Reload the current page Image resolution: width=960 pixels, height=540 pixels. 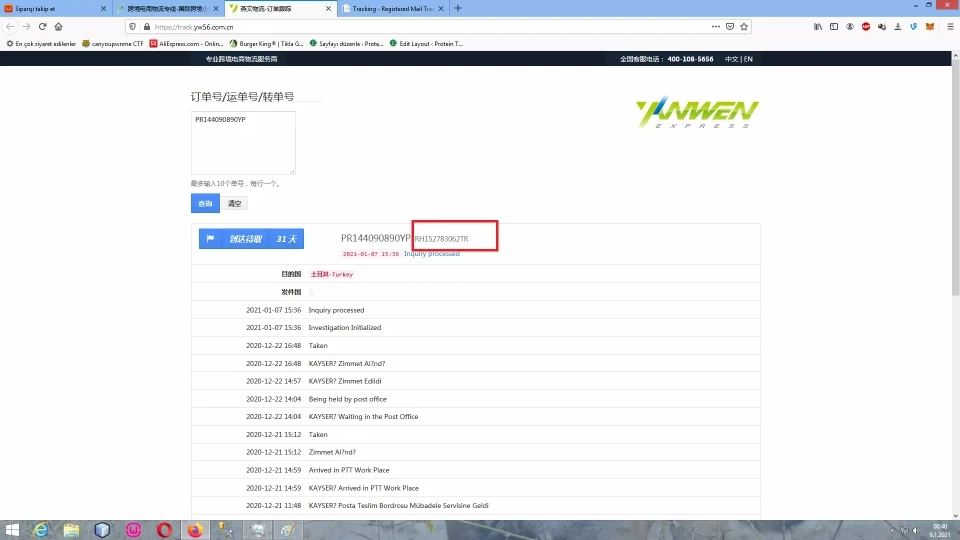[42, 26]
